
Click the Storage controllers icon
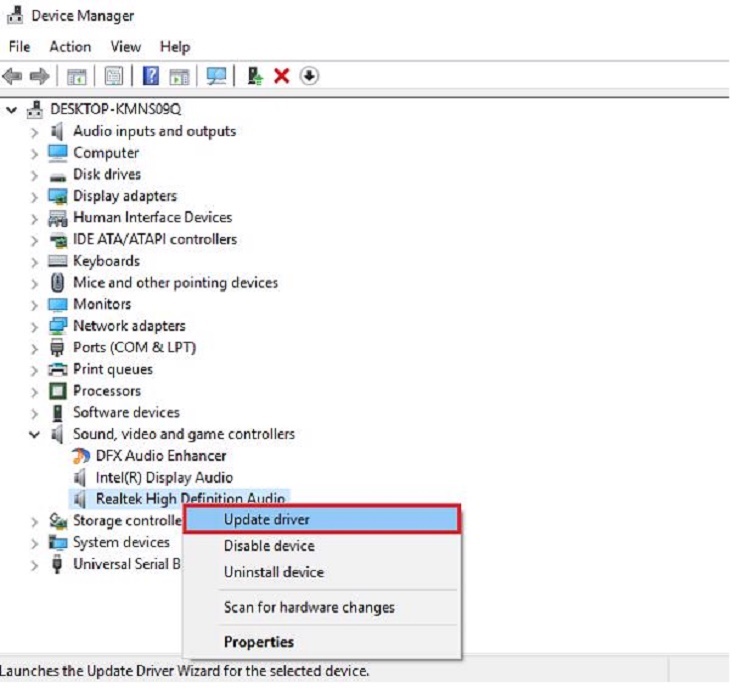[58, 521]
